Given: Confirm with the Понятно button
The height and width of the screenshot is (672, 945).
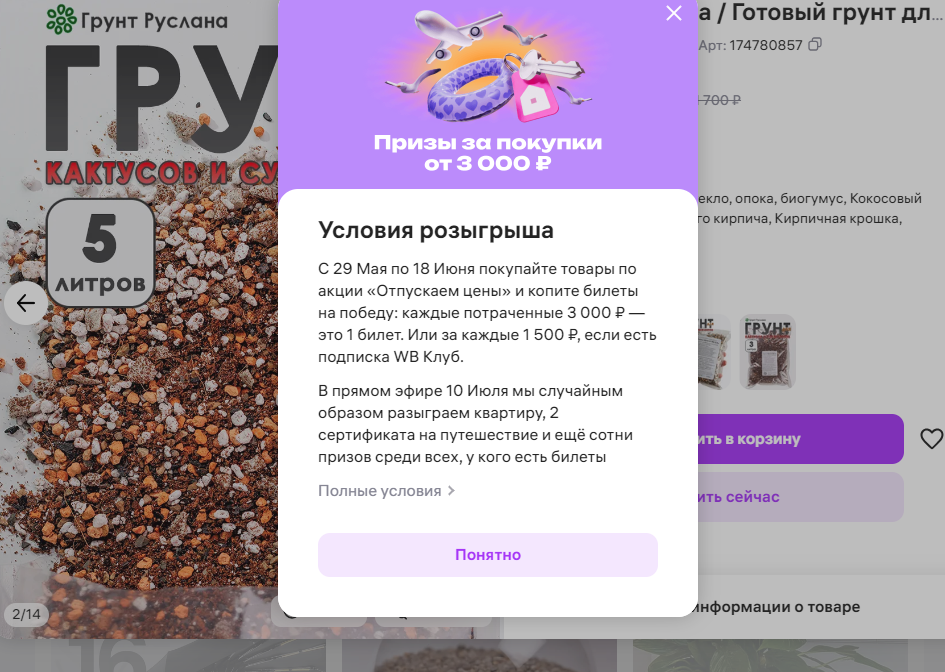Looking at the screenshot, I should pyautogui.click(x=488, y=554).
